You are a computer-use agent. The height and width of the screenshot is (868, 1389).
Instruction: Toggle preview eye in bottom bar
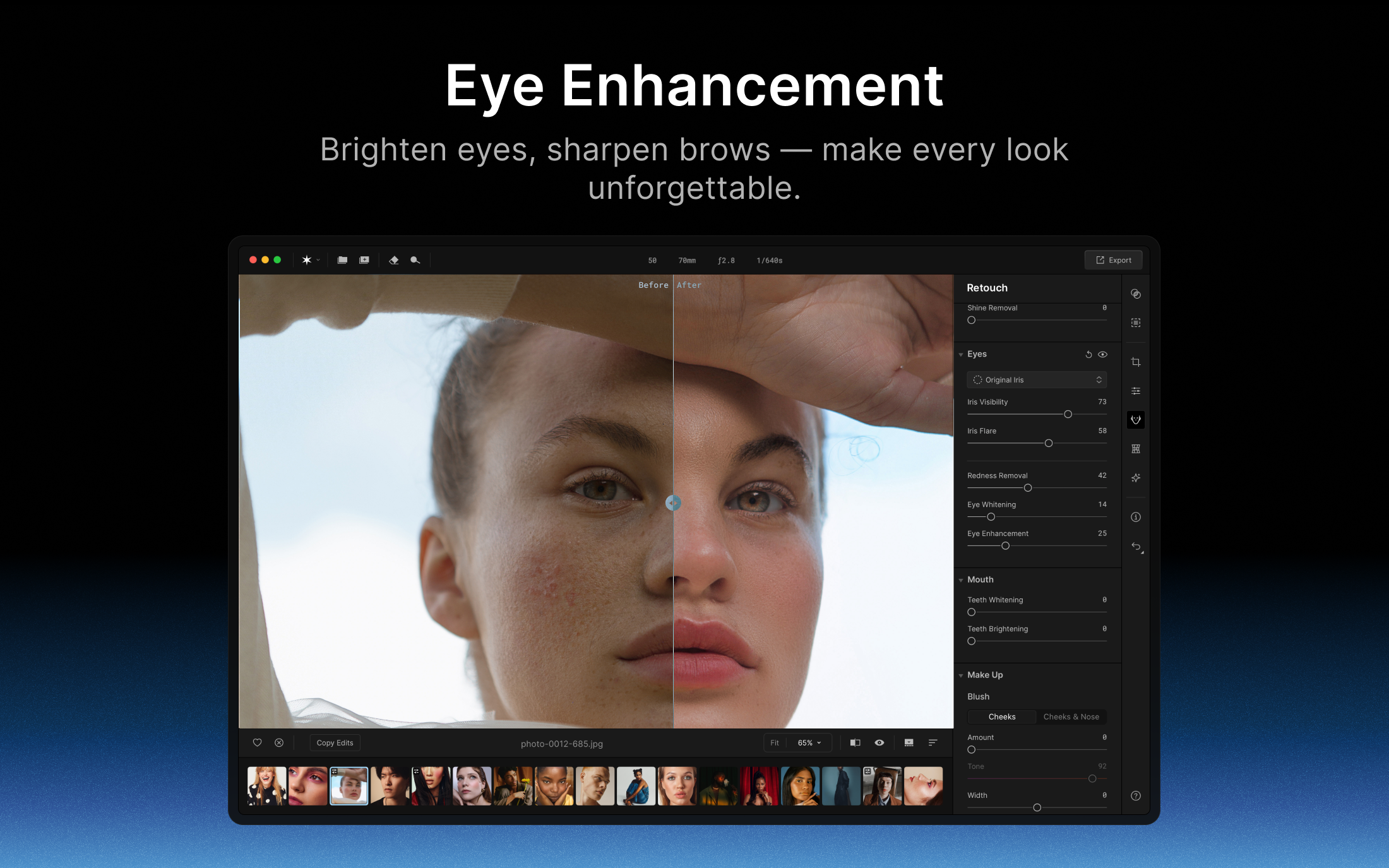(879, 743)
